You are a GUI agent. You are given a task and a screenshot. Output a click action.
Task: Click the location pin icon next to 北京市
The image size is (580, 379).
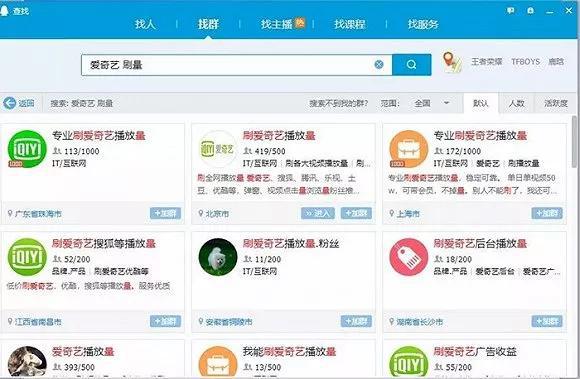click(201, 213)
